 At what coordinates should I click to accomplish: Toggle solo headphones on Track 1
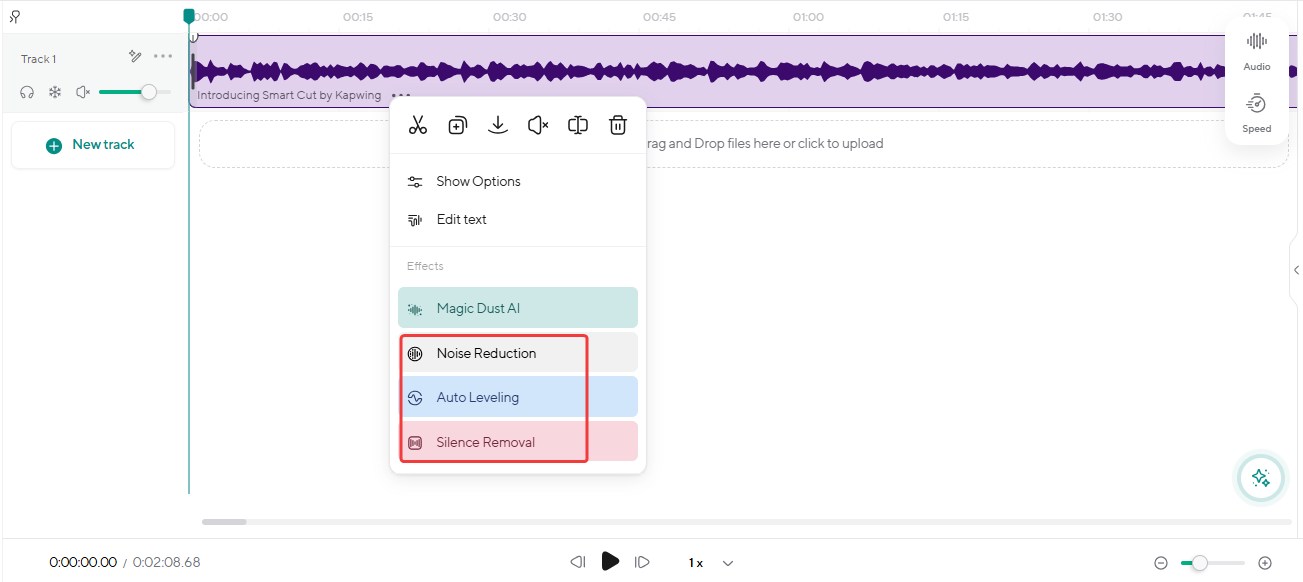pyautogui.click(x=27, y=92)
